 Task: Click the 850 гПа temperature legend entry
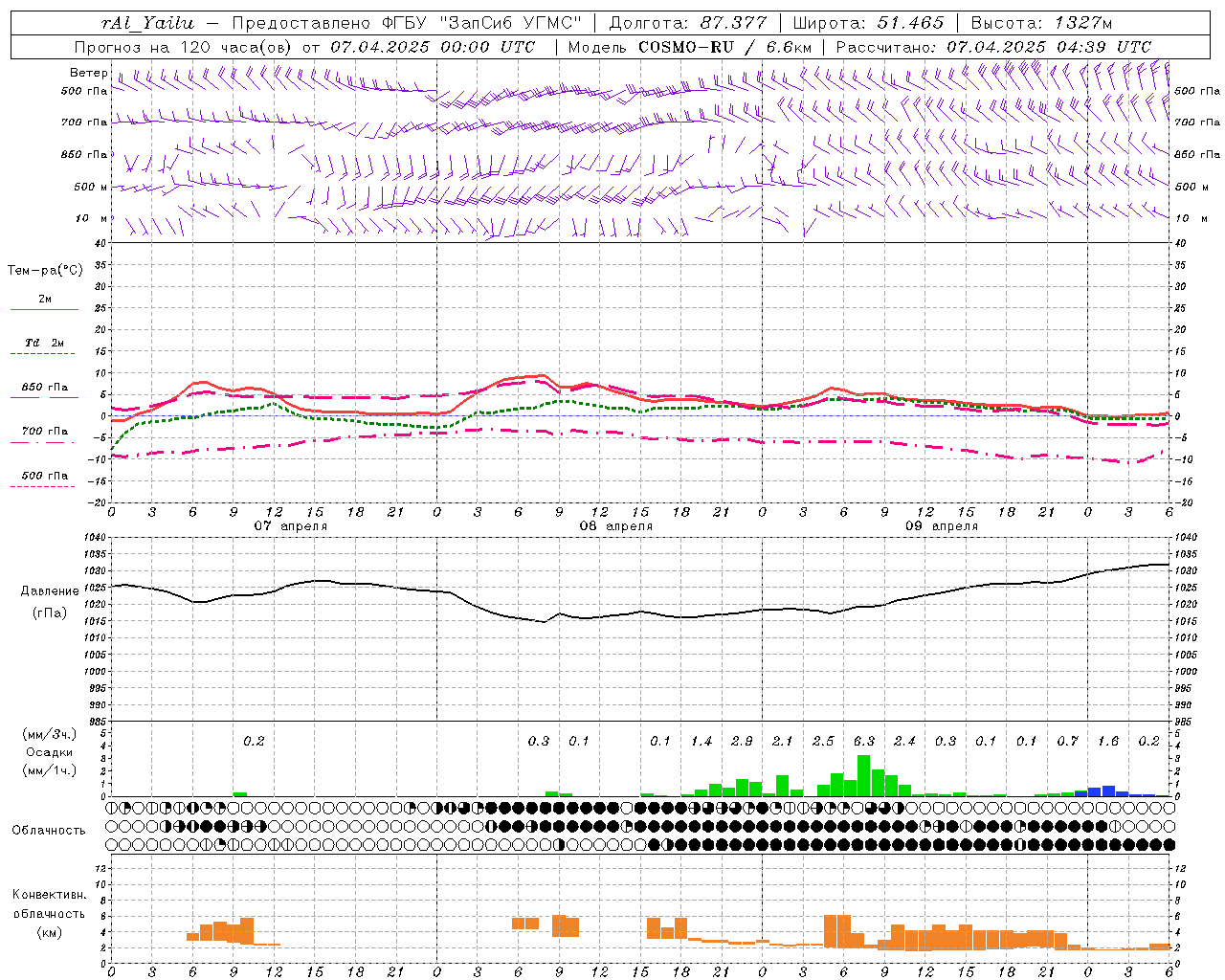(44, 388)
